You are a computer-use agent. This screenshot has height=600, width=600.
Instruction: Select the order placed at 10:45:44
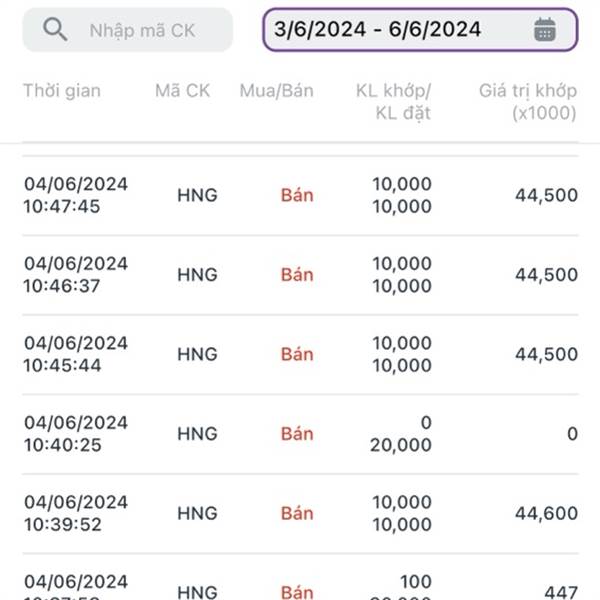coord(300,354)
